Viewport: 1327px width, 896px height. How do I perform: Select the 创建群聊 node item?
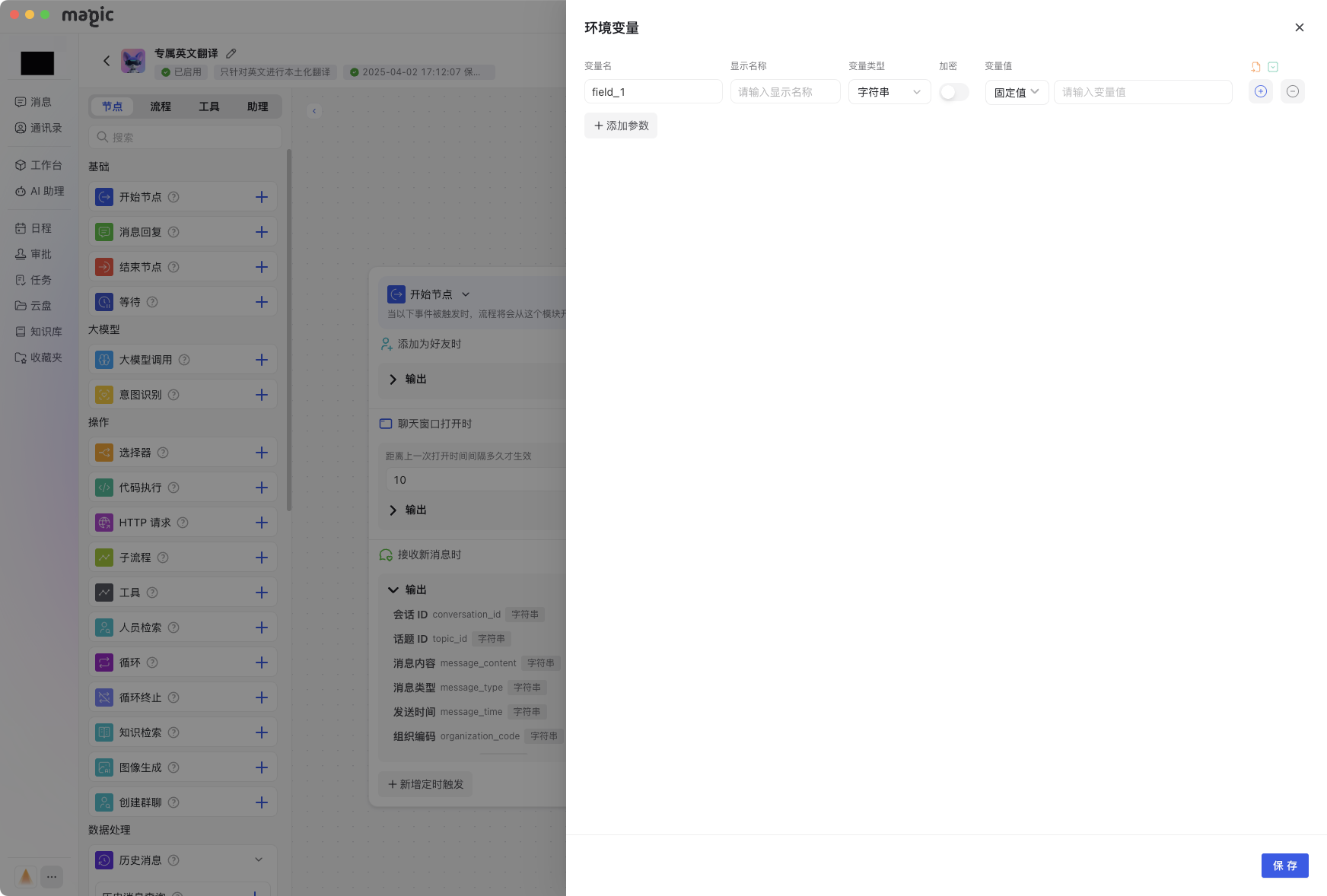[183, 802]
